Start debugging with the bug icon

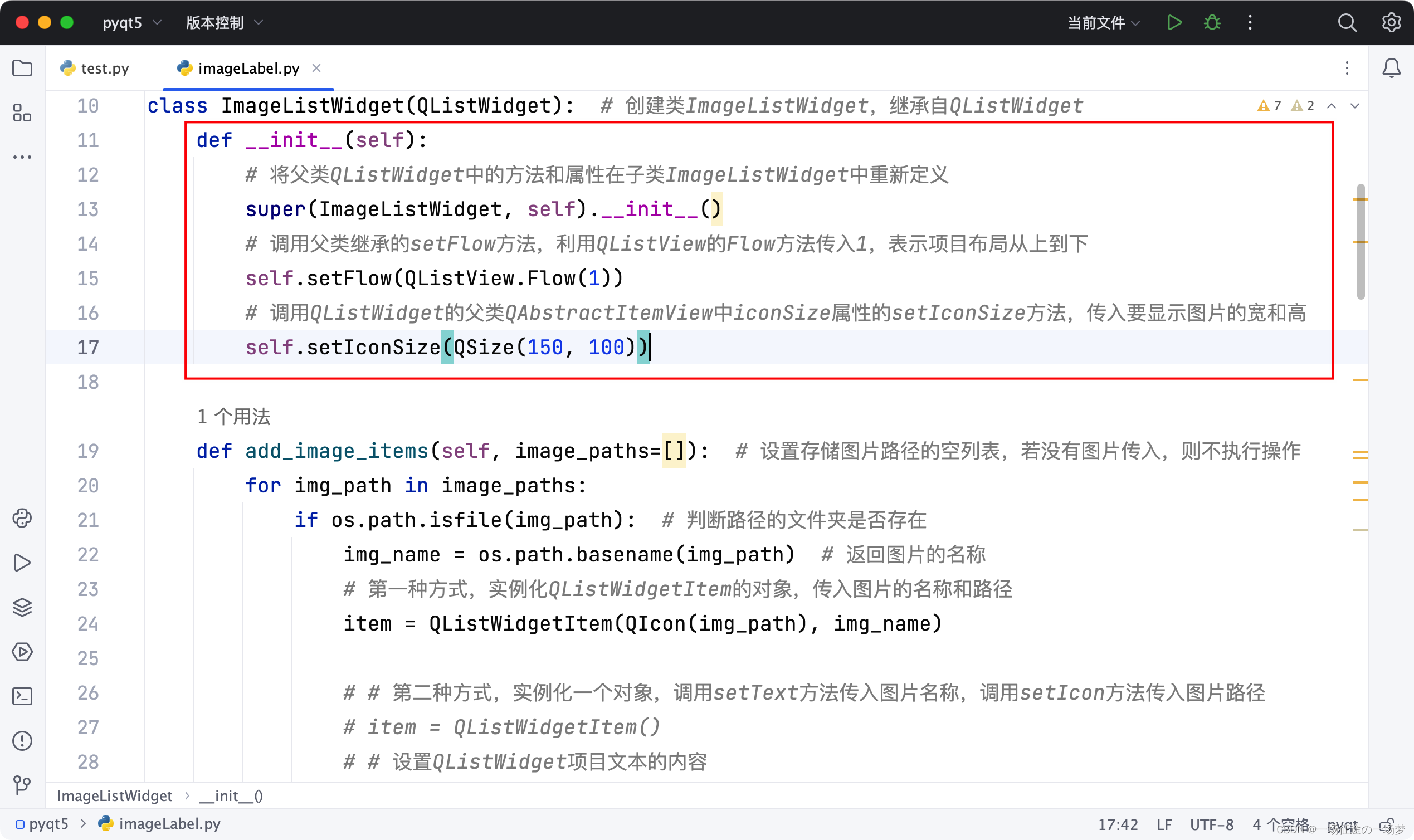pos(1211,23)
